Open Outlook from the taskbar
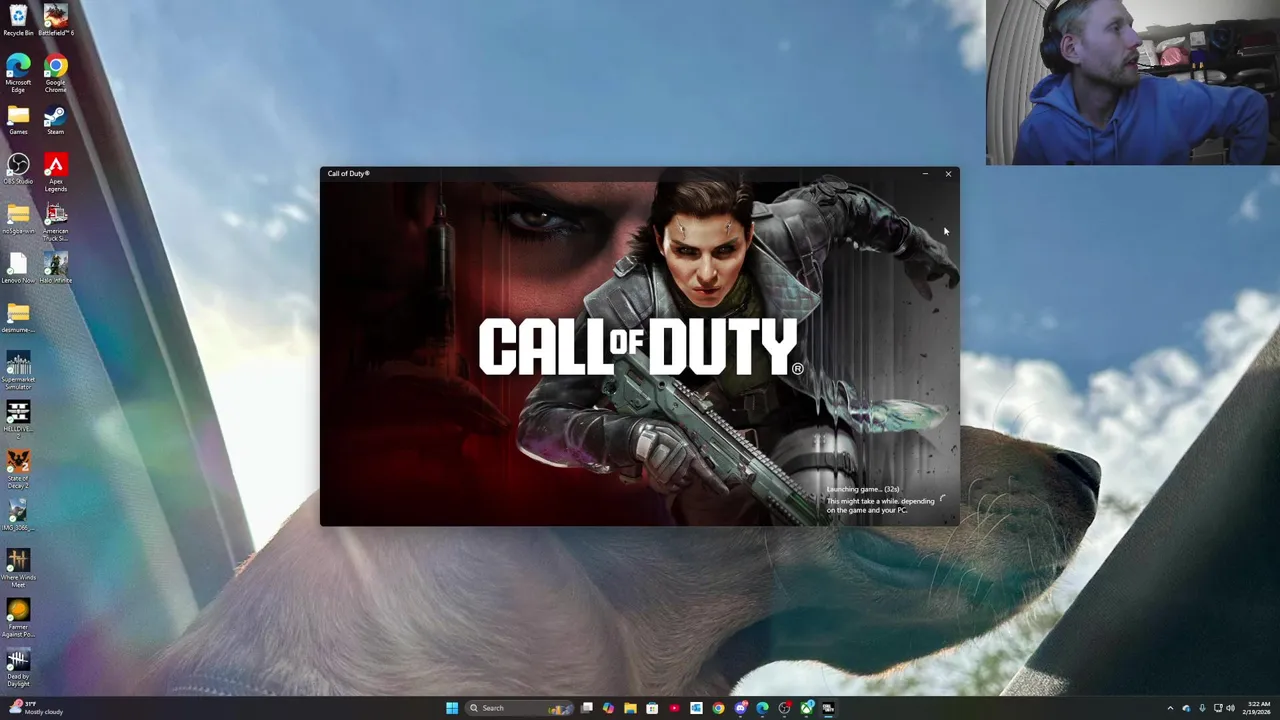Image resolution: width=1280 pixels, height=720 pixels. pyautogui.click(x=696, y=708)
